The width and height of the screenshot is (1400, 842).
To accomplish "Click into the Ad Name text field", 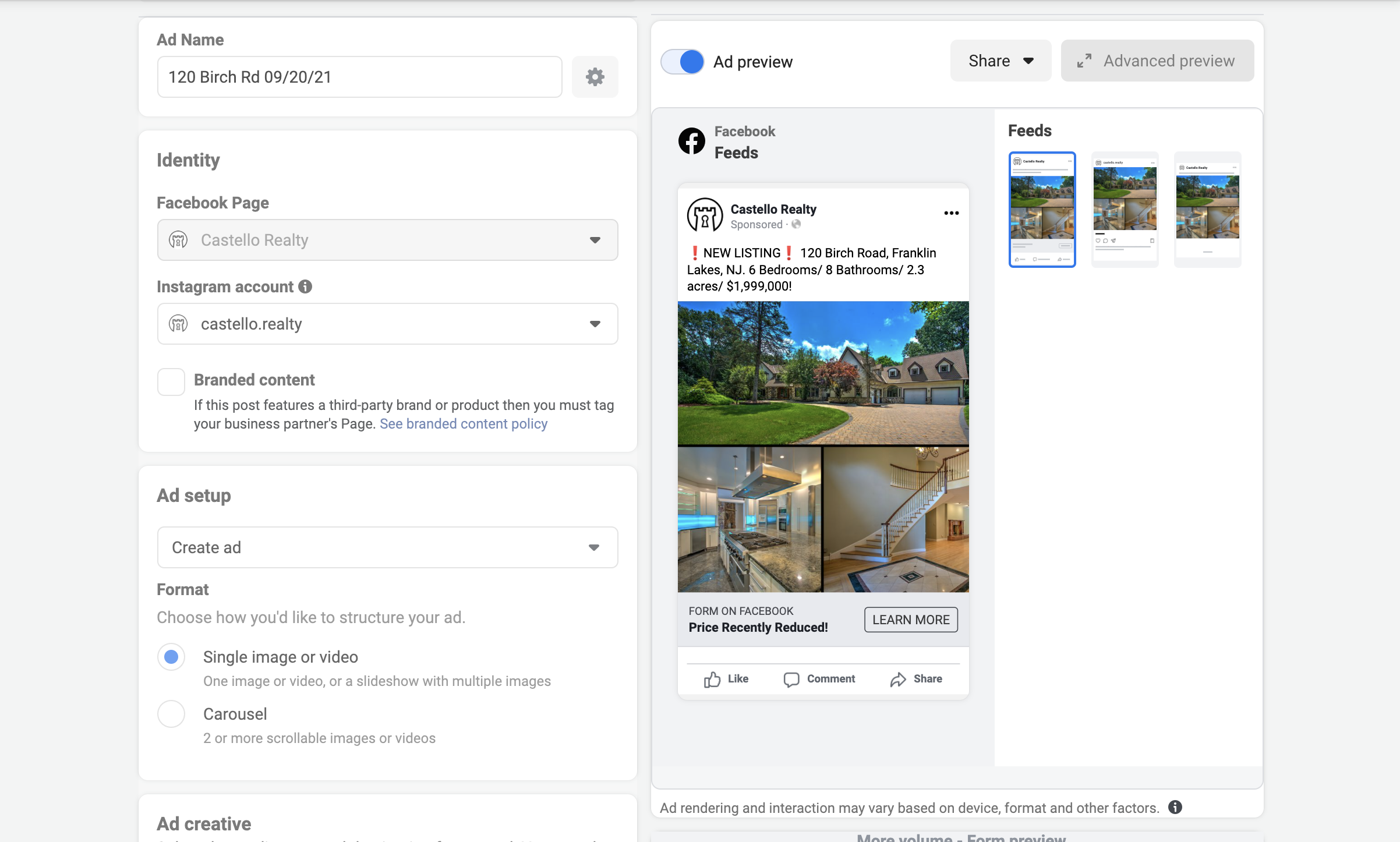I will tap(359, 77).
